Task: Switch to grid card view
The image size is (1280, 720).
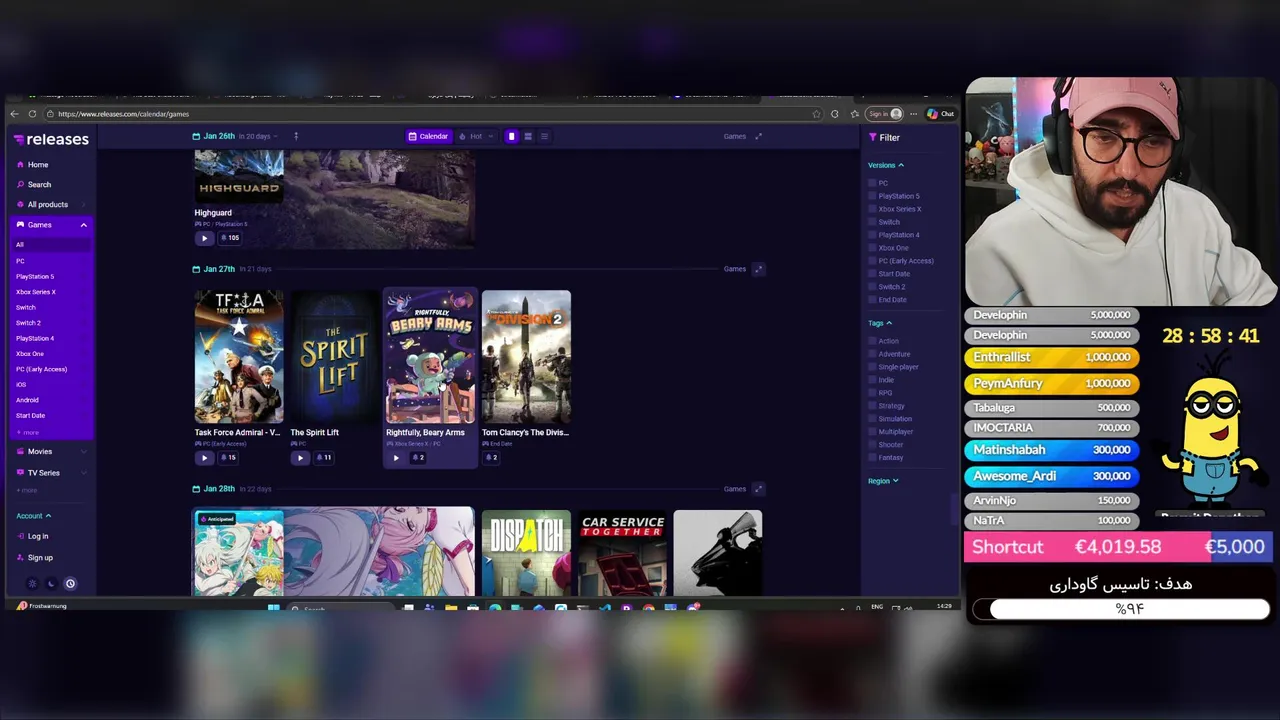Action: pyautogui.click(x=511, y=136)
